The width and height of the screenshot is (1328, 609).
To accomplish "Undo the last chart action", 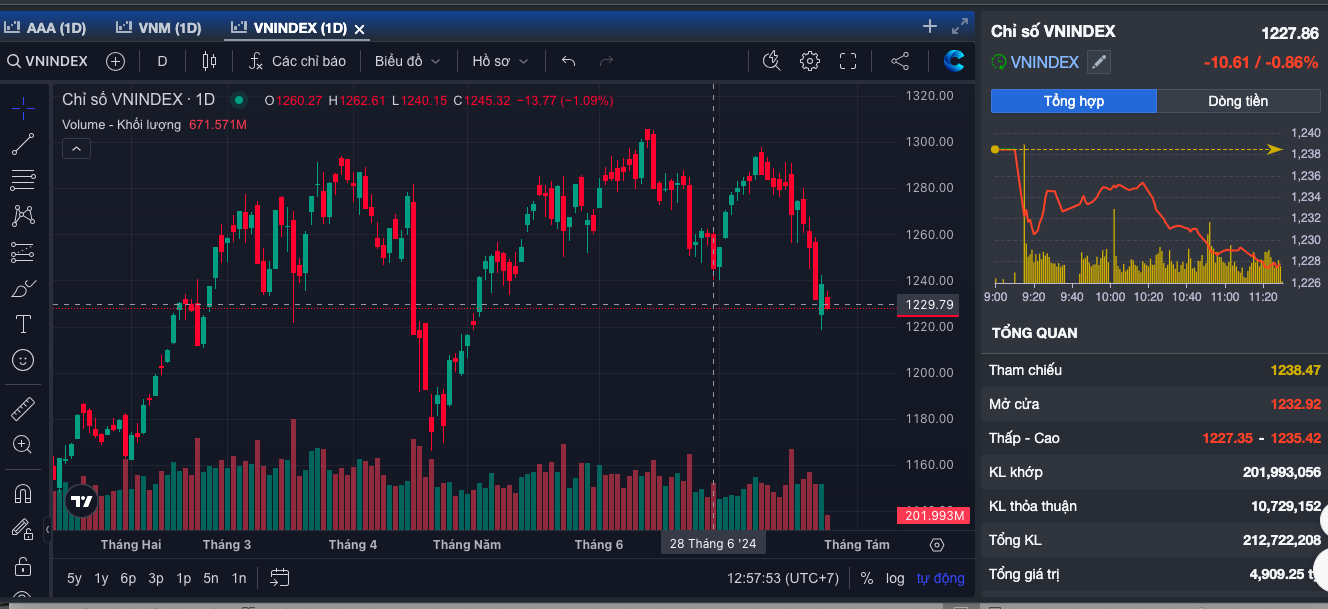I will point(568,61).
